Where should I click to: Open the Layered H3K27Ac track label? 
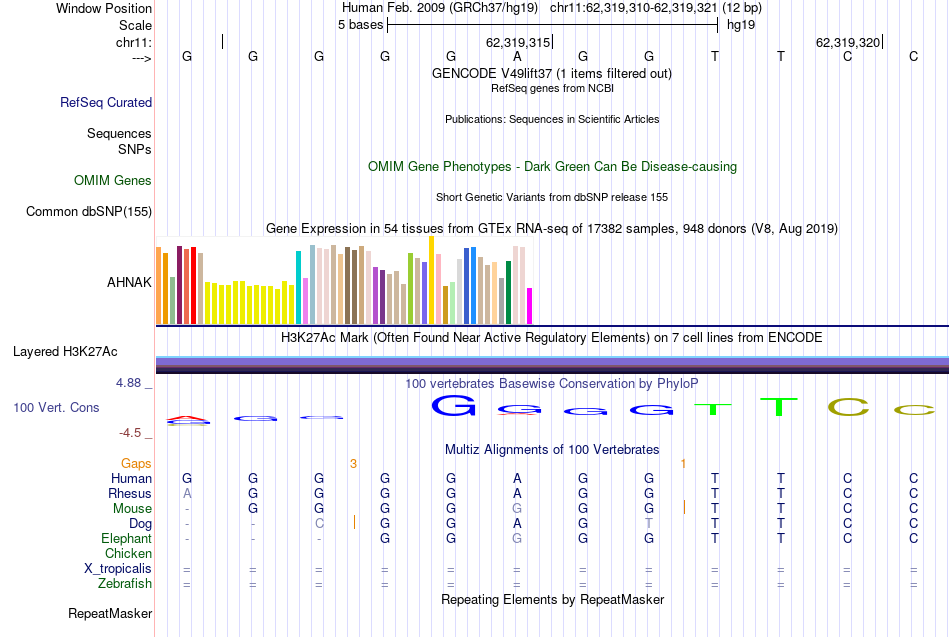[x=65, y=352]
